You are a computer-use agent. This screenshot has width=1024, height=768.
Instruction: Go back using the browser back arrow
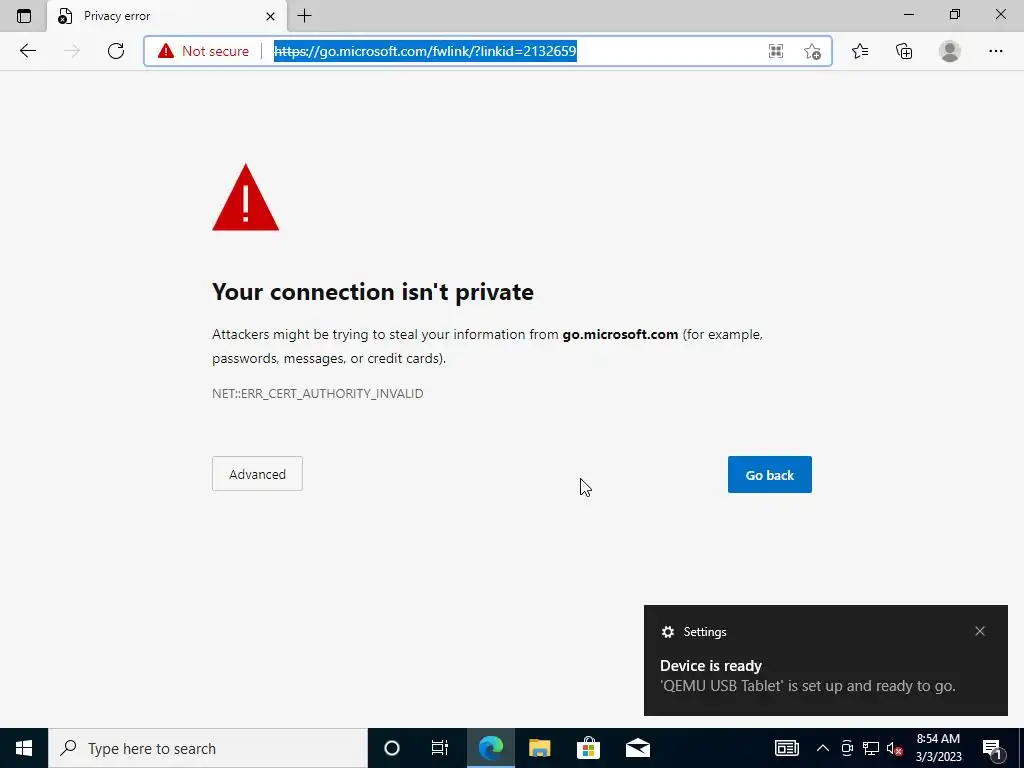[27, 51]
